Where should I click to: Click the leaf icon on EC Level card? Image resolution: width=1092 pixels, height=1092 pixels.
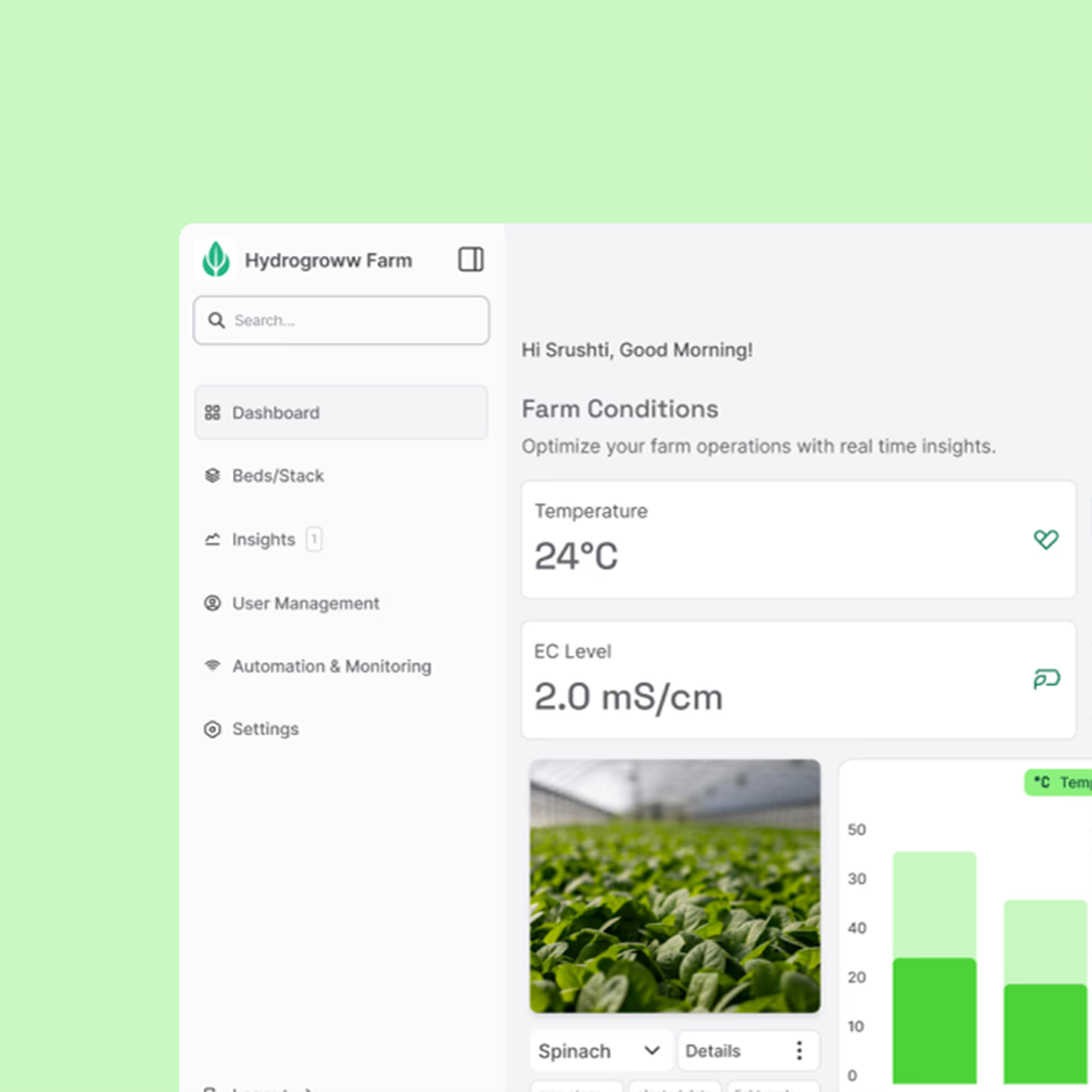(1046, 679)
